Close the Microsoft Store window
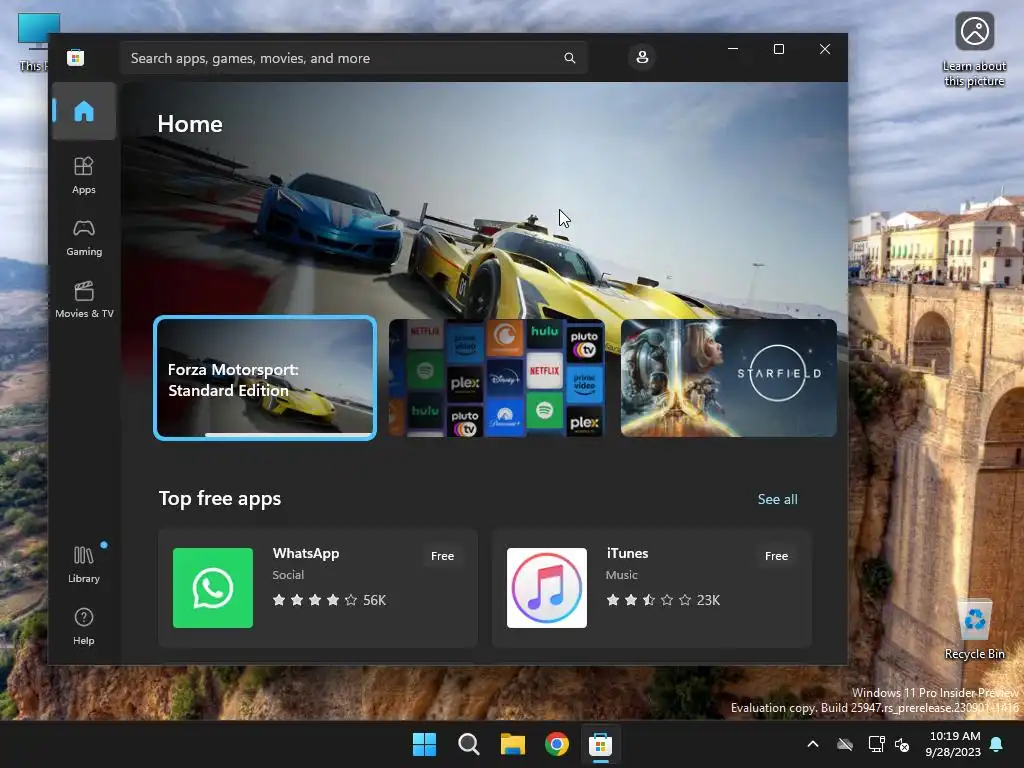Viewport: 1024px width, 768px height. click(x=825, y=49)
